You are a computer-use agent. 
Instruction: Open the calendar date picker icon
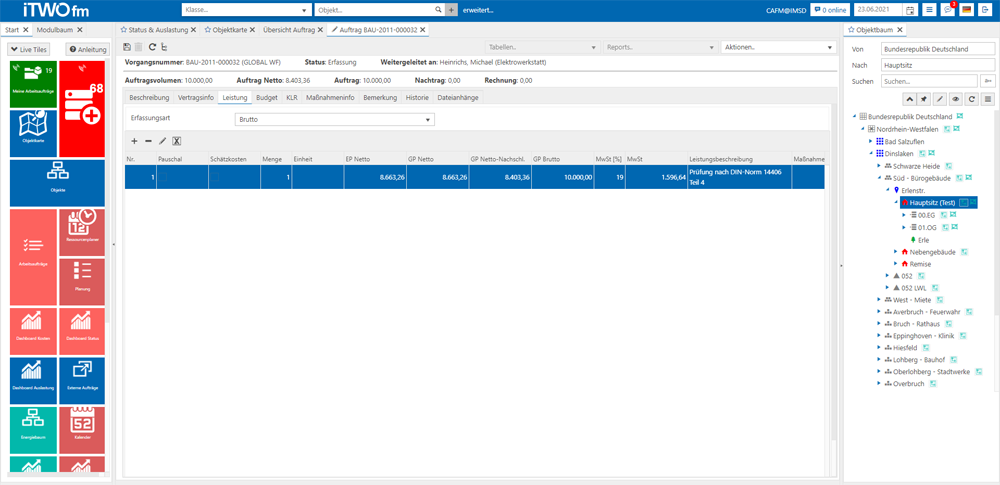(910, 10)
